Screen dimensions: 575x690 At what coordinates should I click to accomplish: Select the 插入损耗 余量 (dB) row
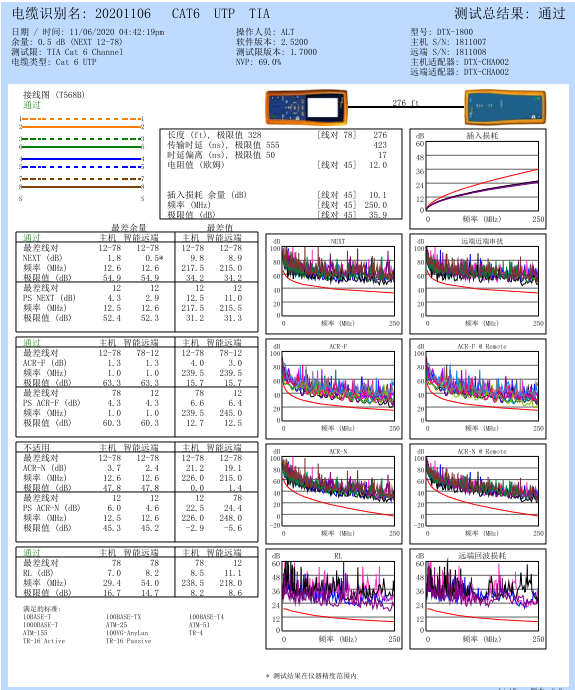tap(277, 195)
